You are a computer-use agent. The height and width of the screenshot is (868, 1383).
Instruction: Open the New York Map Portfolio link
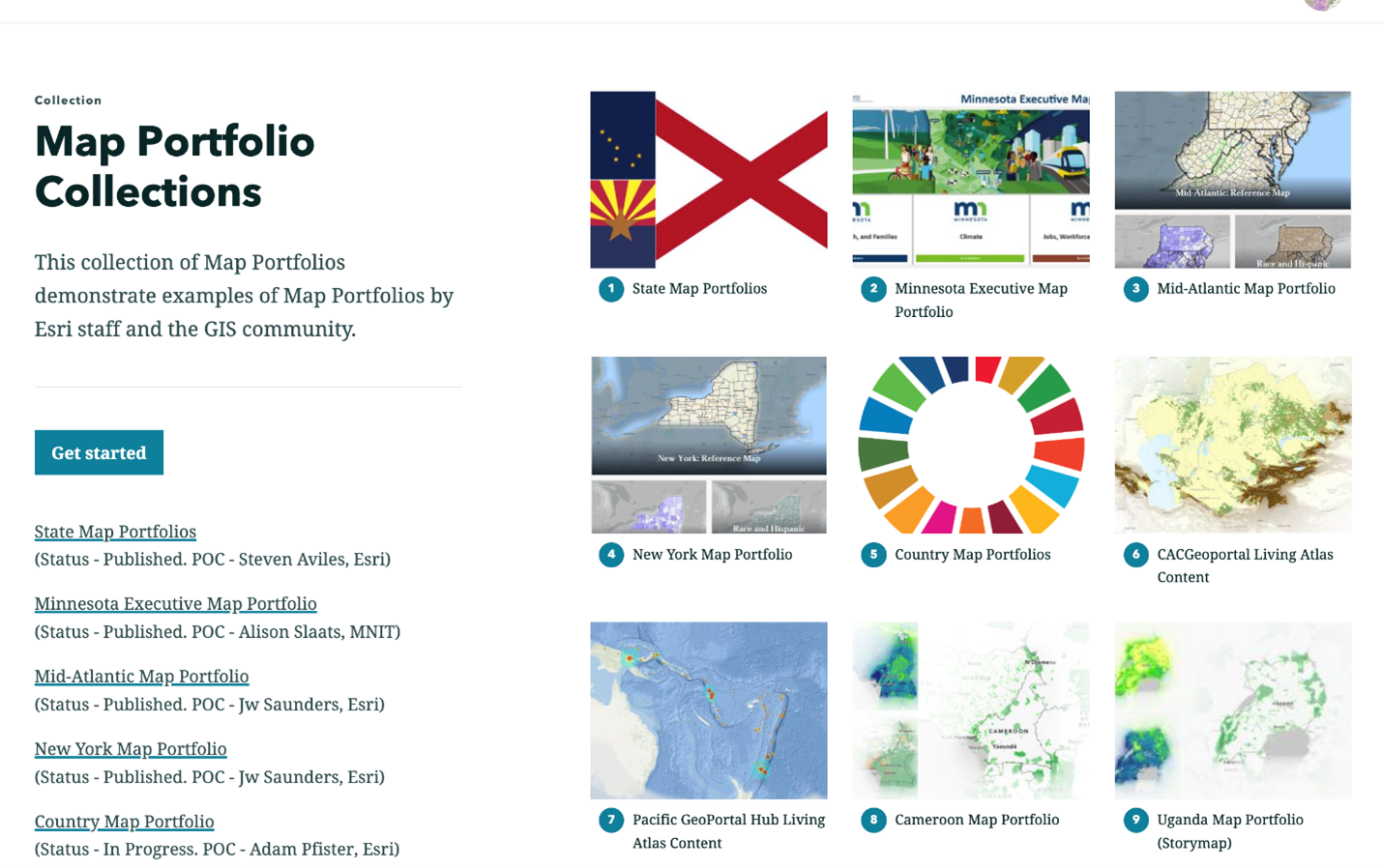coord(131,748)
